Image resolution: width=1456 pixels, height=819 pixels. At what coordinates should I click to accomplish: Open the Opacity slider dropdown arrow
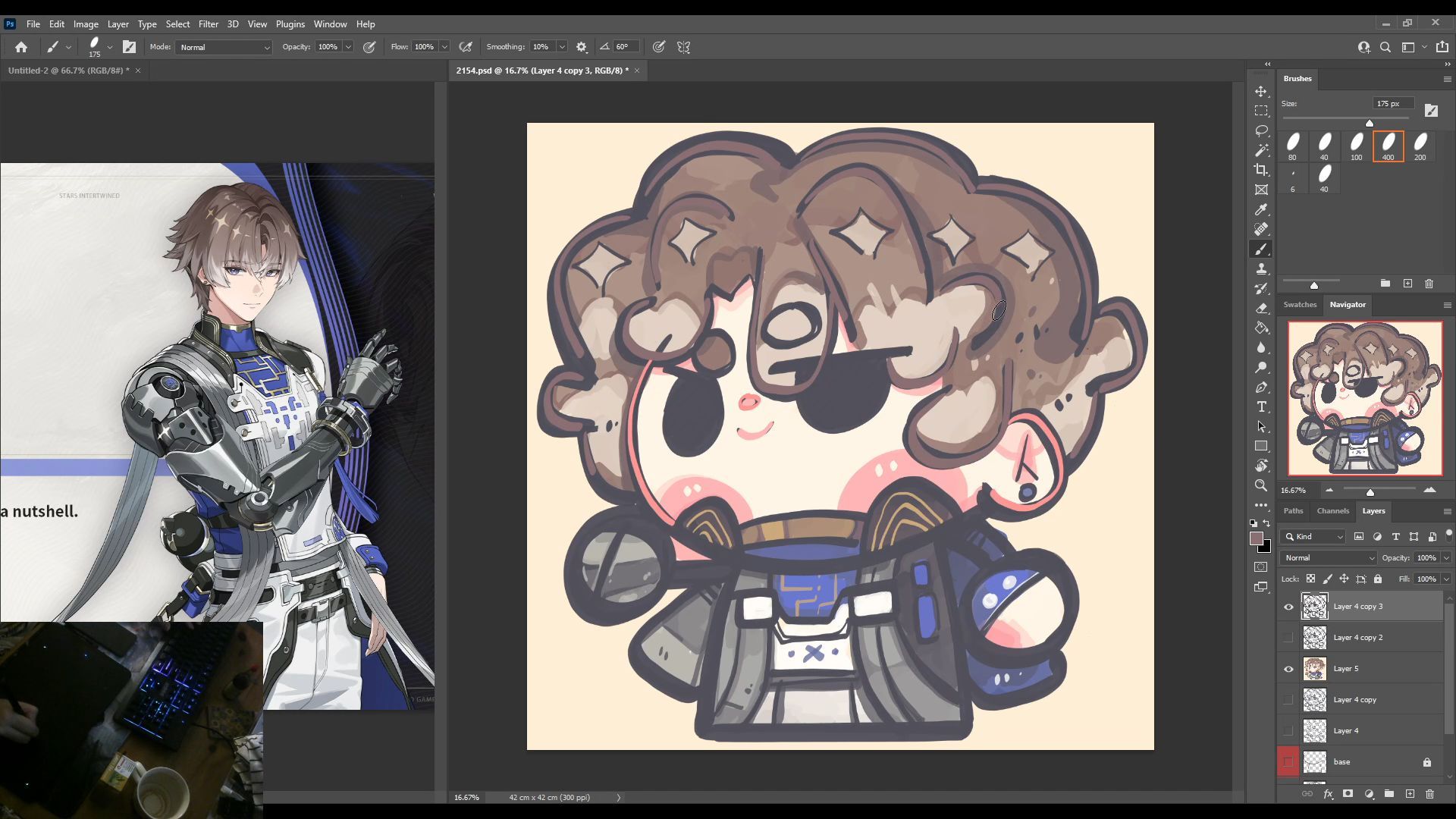click(348, 47)
